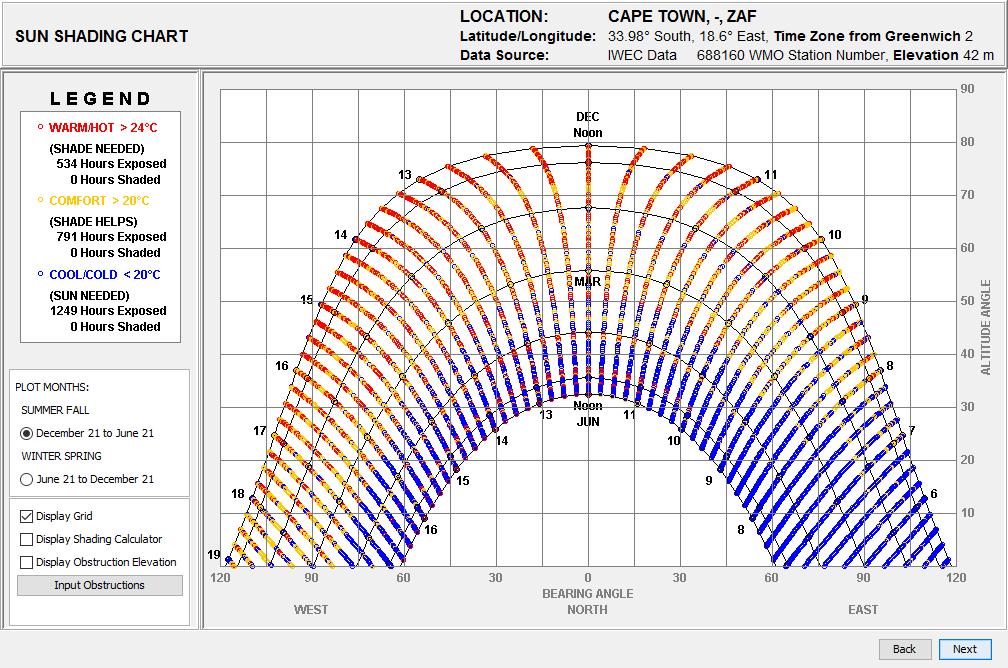
Task: Click the WINTER SPRING label
Action: (61, 456)
